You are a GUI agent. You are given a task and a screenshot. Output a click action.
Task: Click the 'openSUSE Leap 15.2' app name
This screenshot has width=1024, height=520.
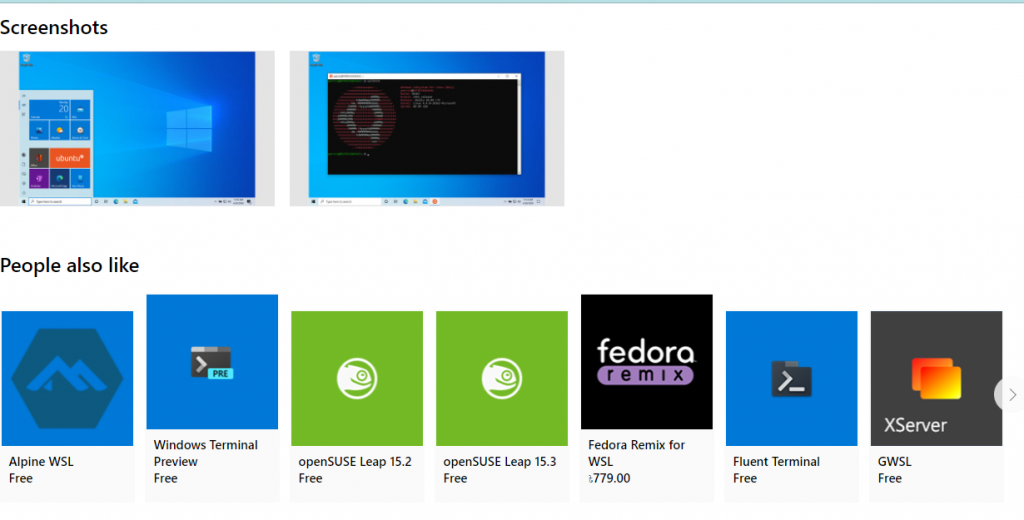355,462
